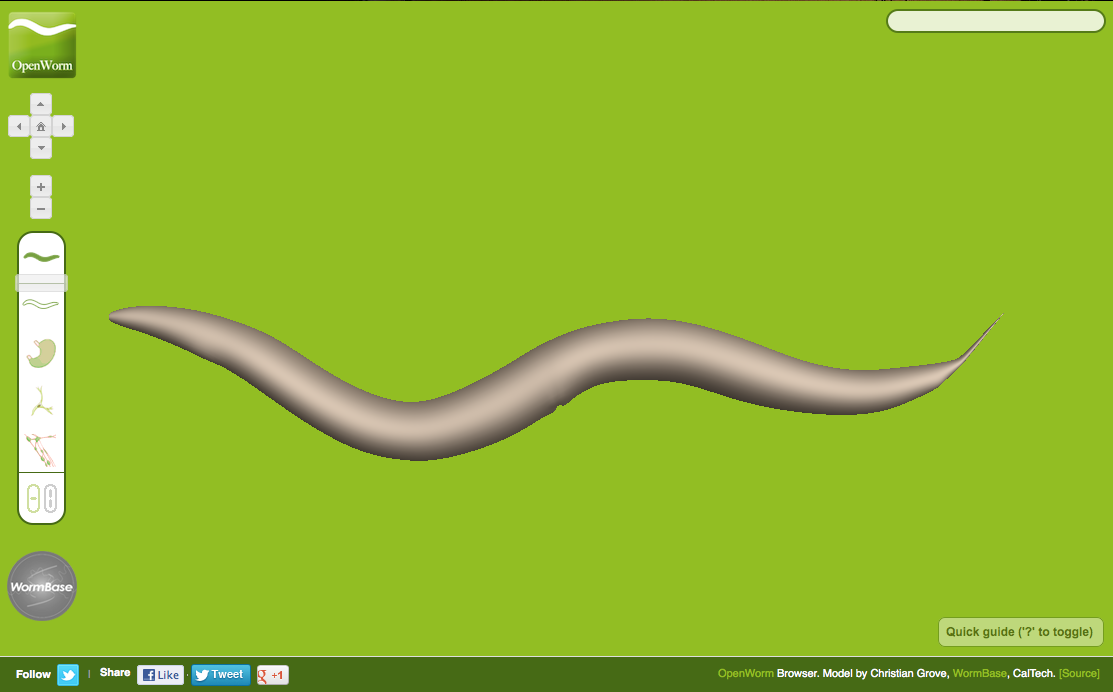Viewport: 1113px width, 692px height.
Task: Toggle the left capsule view at sidebar bottom
Action: pyautogui.click(x=34, y=497)
